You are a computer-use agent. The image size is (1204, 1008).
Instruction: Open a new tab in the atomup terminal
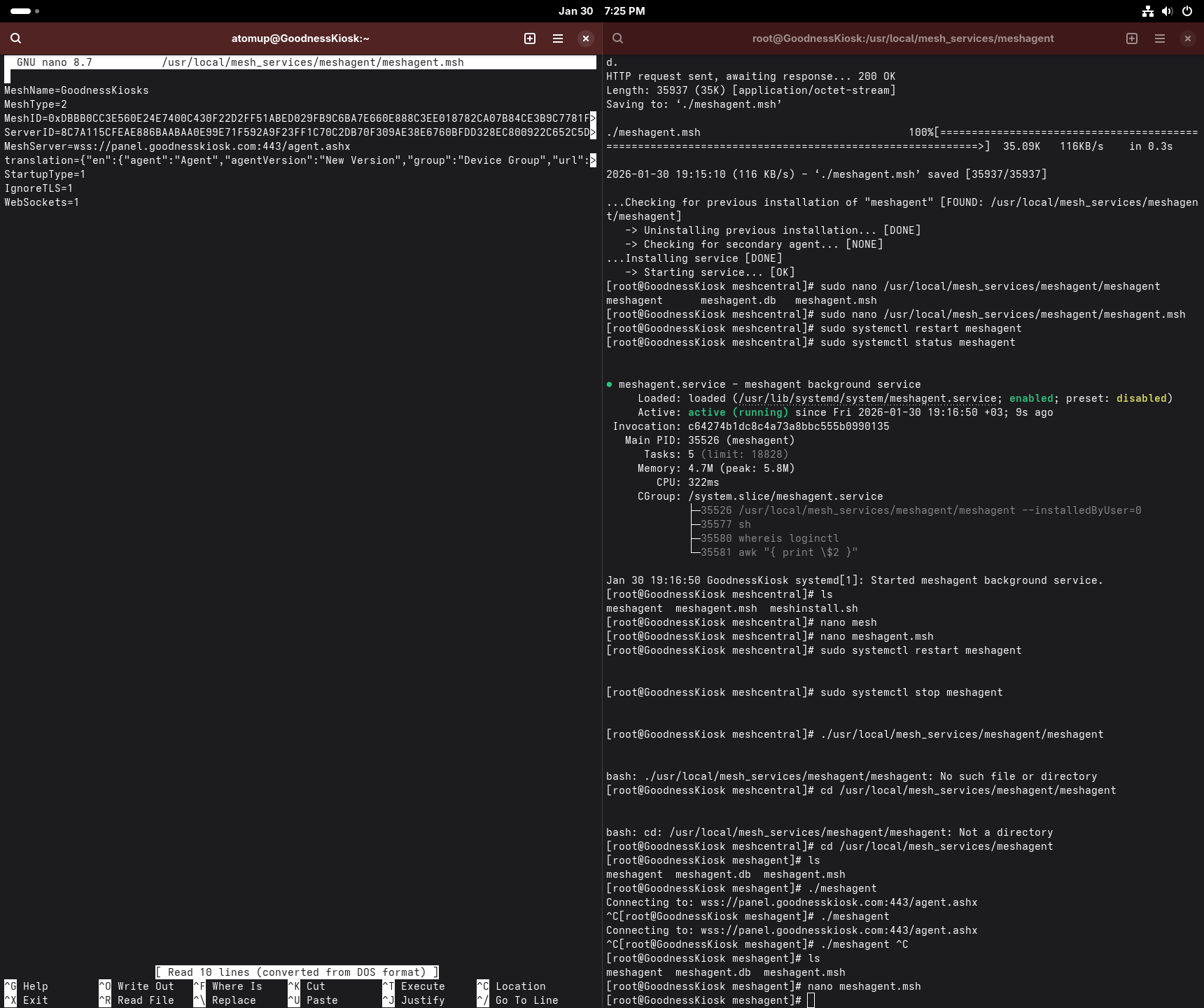point(530,38)
